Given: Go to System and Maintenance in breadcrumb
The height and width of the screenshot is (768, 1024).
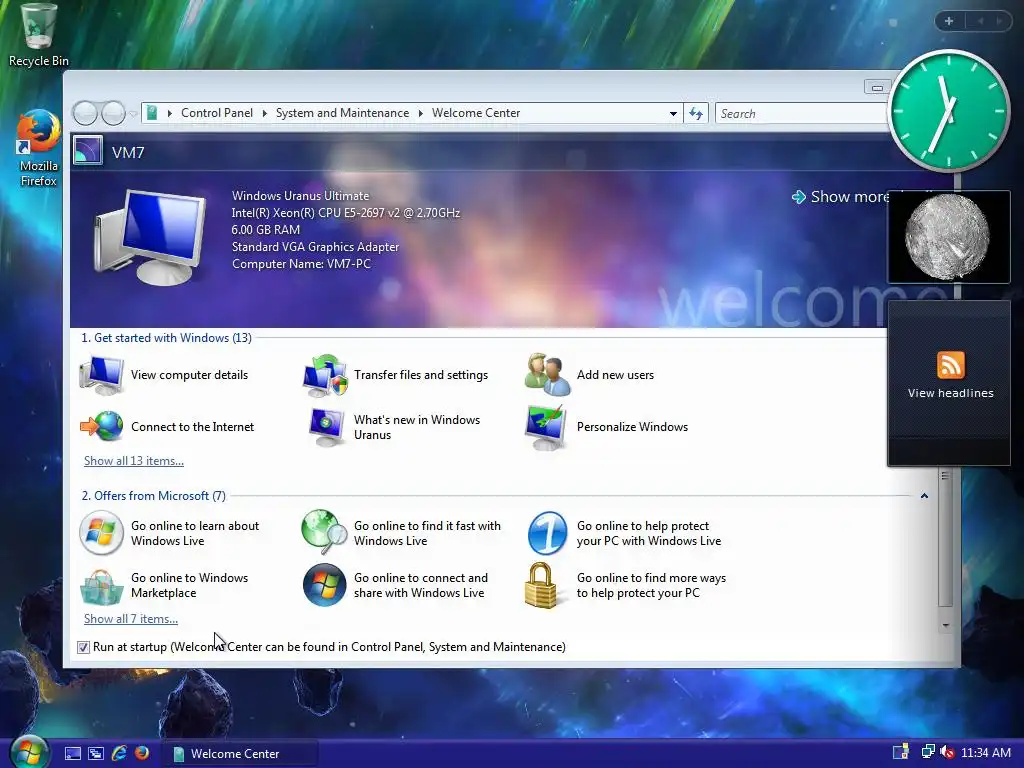Looking at the screenshot, I should [x=342, y=113].
